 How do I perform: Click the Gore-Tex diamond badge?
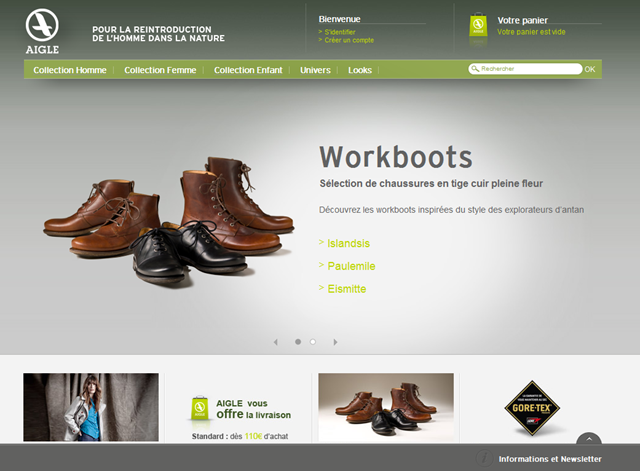click(x=532, y=408)
